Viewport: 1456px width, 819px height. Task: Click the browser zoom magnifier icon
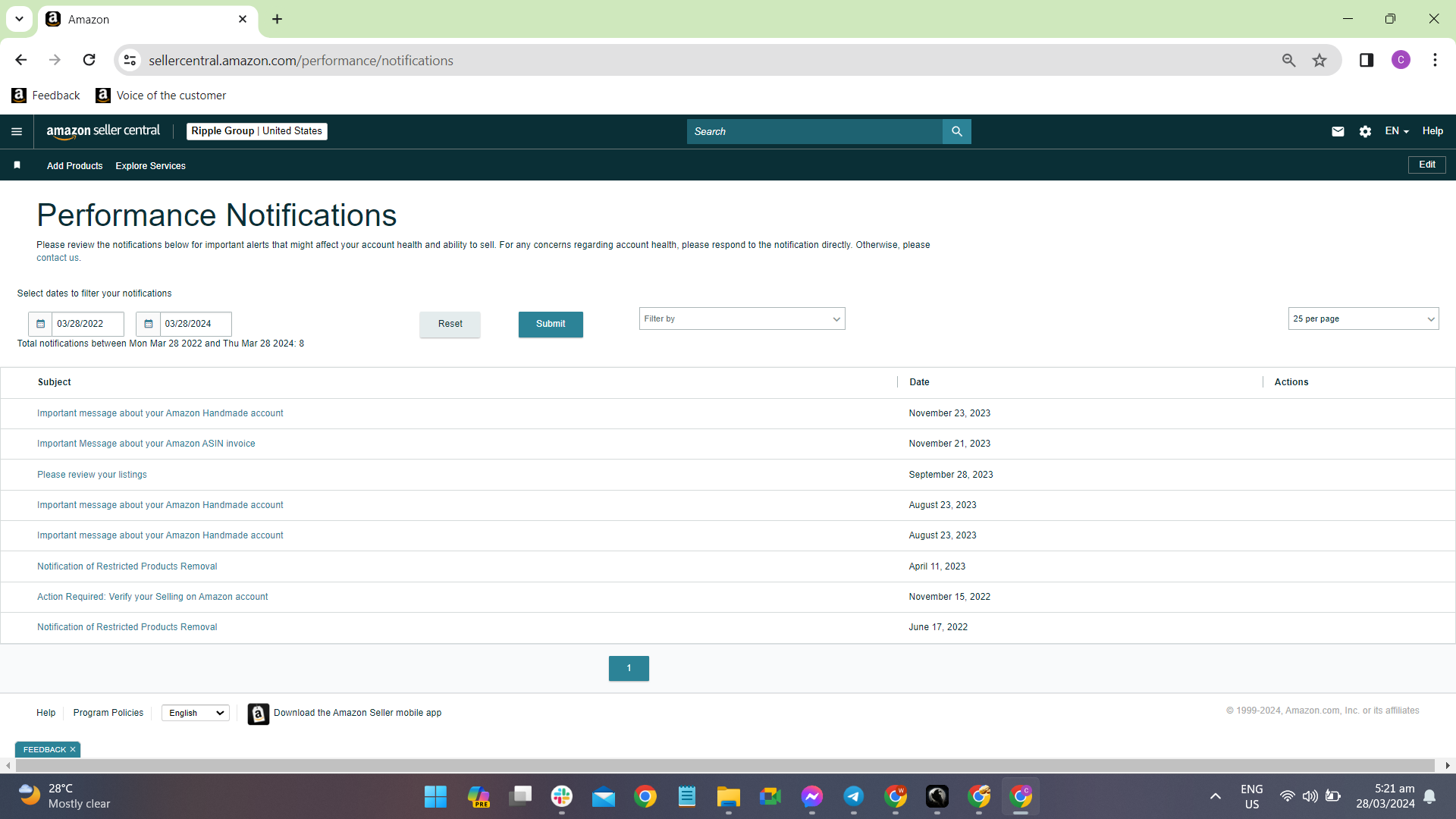[1288, 60]
